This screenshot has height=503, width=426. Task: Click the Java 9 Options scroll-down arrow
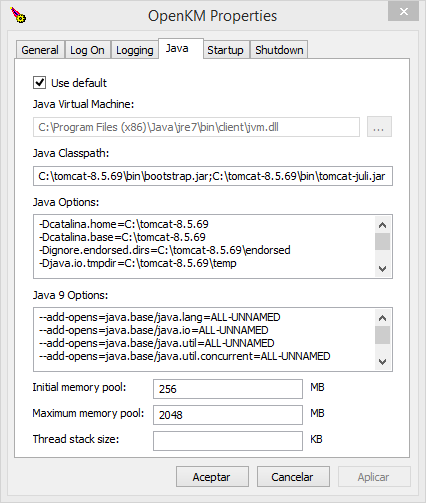[382, 361]
